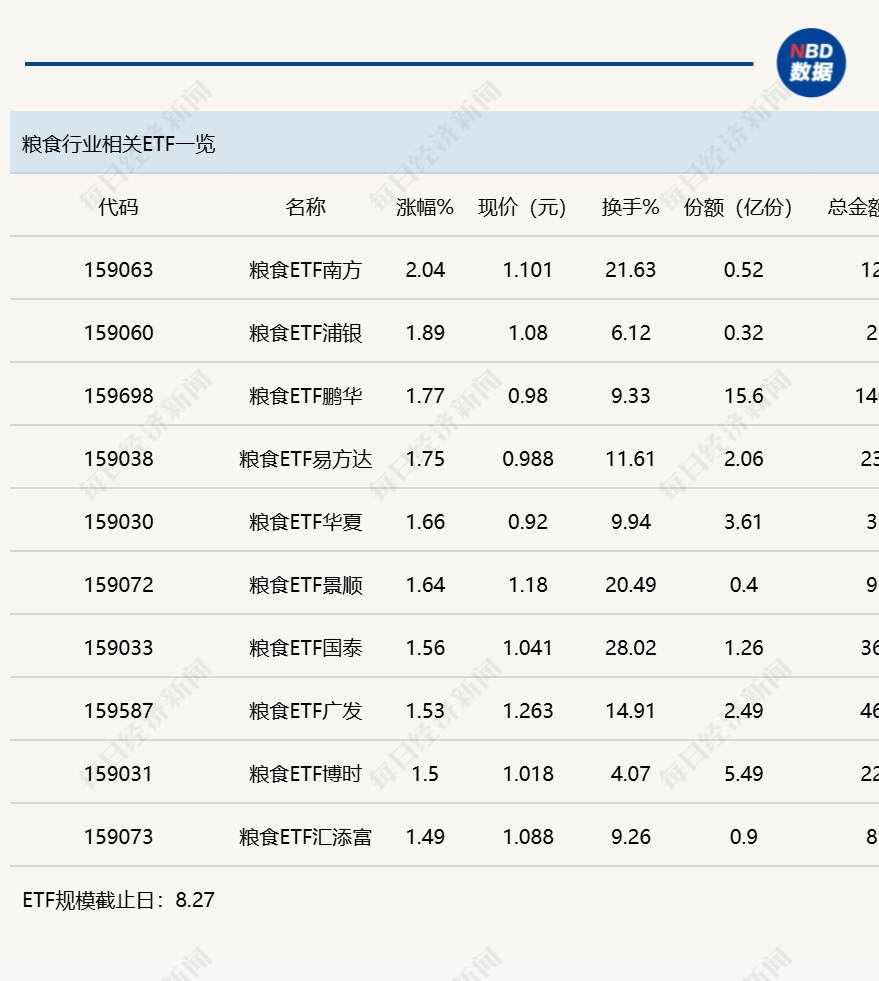Select fund name 粮食ETF浦银

click(x=305, y=333)
